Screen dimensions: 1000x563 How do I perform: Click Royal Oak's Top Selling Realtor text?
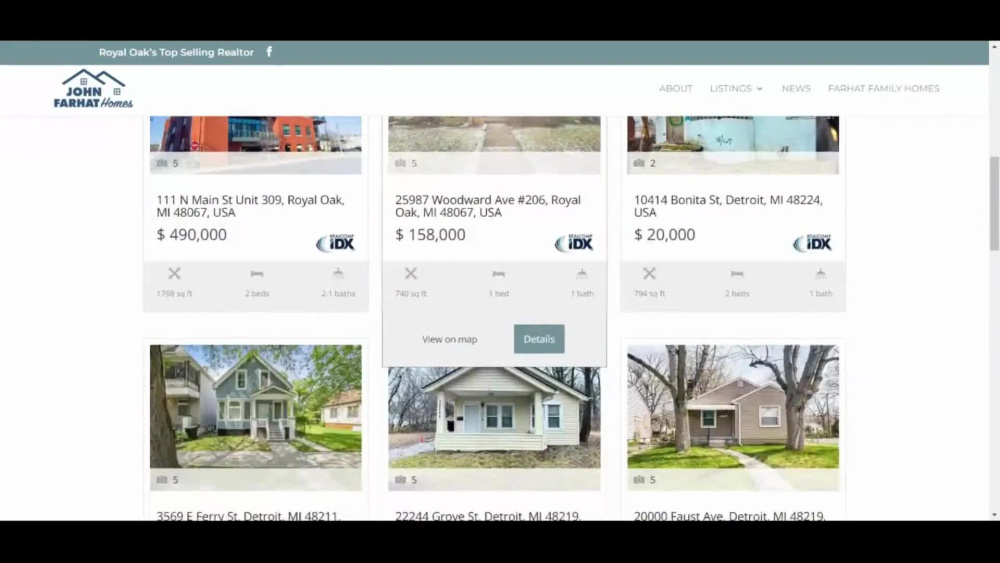(176, 52)
